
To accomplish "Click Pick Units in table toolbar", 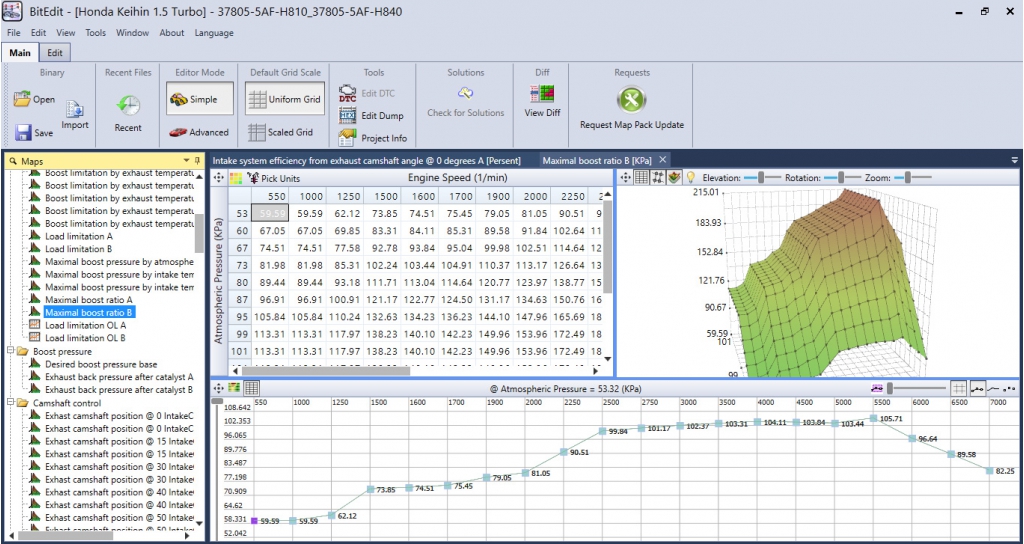I will point(273,178).
